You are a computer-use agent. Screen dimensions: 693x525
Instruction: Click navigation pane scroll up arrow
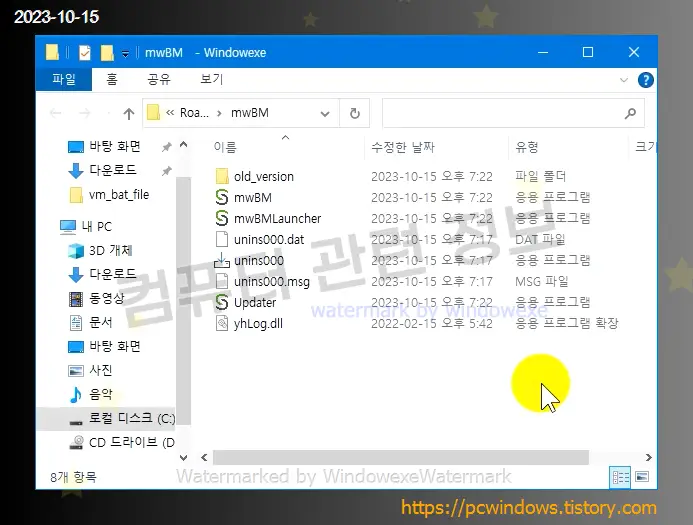point(183,144)
